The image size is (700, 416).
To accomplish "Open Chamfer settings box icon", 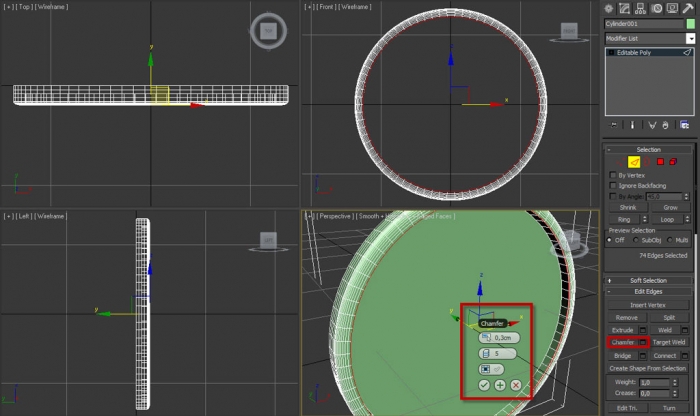I will click(x=643, y=342).
